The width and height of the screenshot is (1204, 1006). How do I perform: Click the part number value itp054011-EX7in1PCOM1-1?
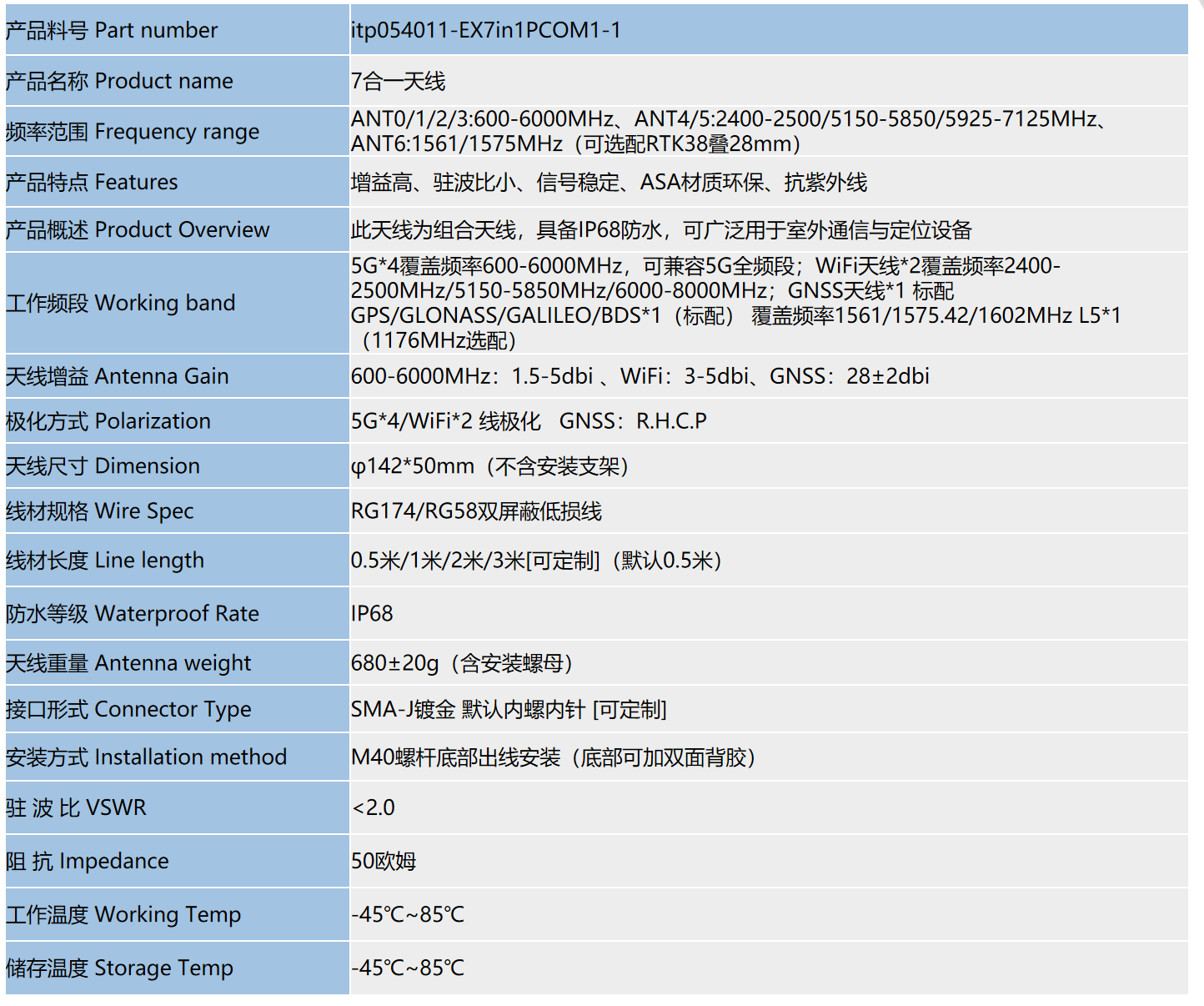click(485, 30)
